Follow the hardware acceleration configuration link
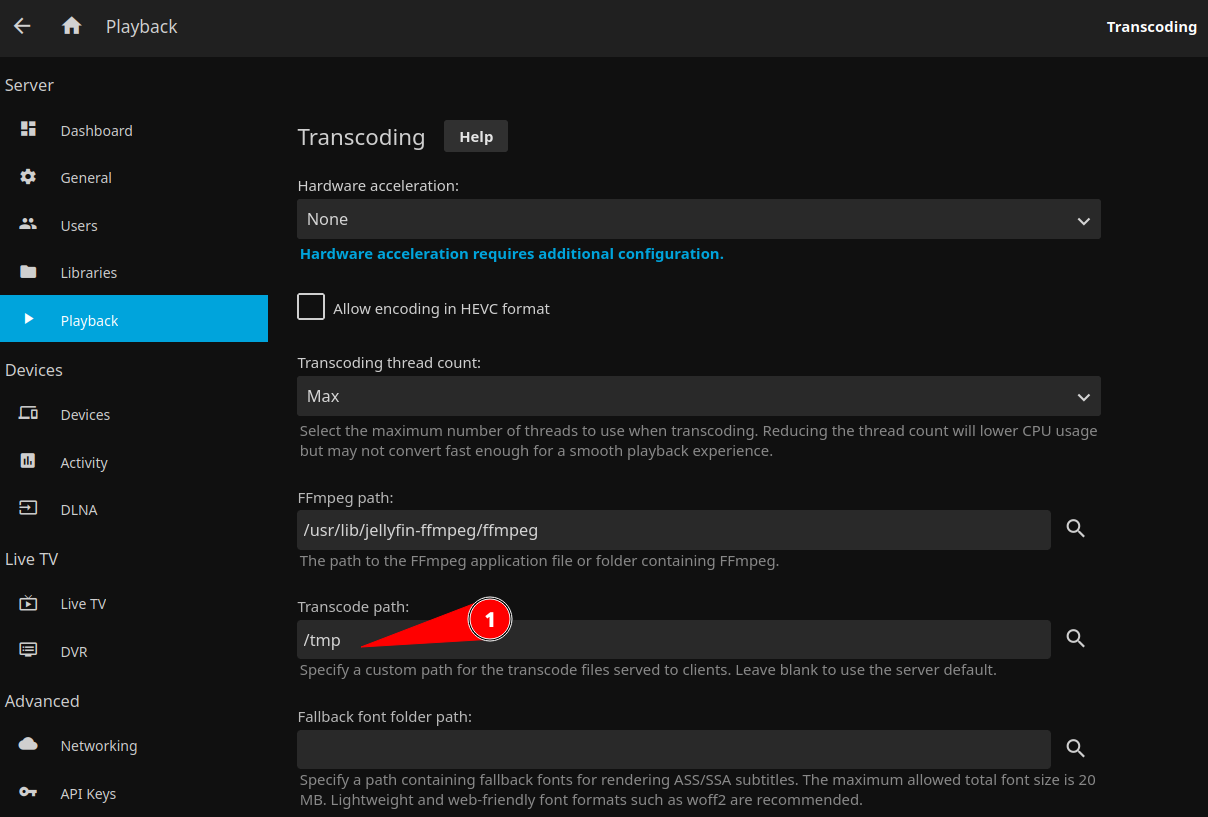Screen dimensions: 1208x817 511,253
